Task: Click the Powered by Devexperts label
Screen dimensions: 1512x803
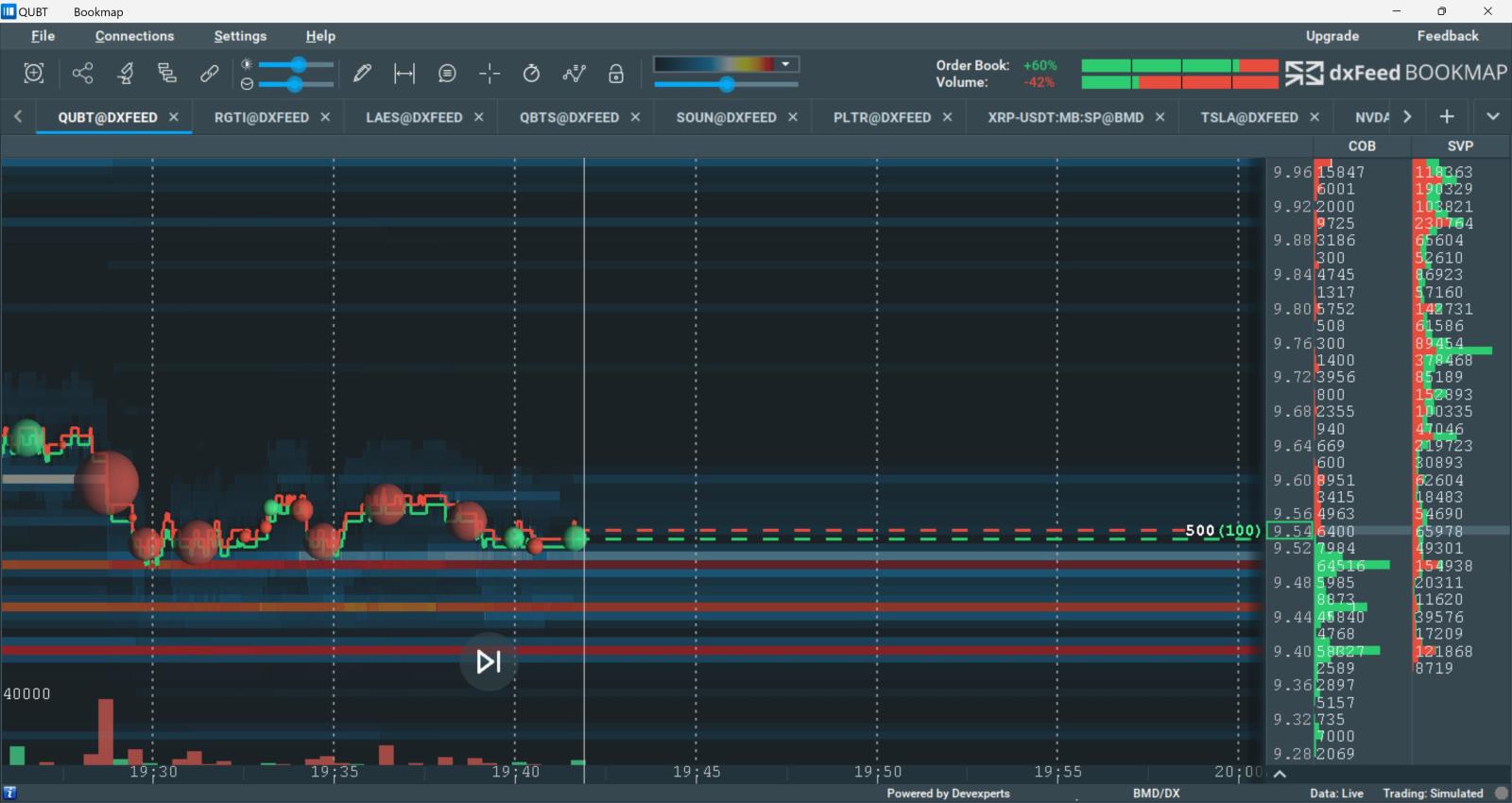Action: point(948,793)
